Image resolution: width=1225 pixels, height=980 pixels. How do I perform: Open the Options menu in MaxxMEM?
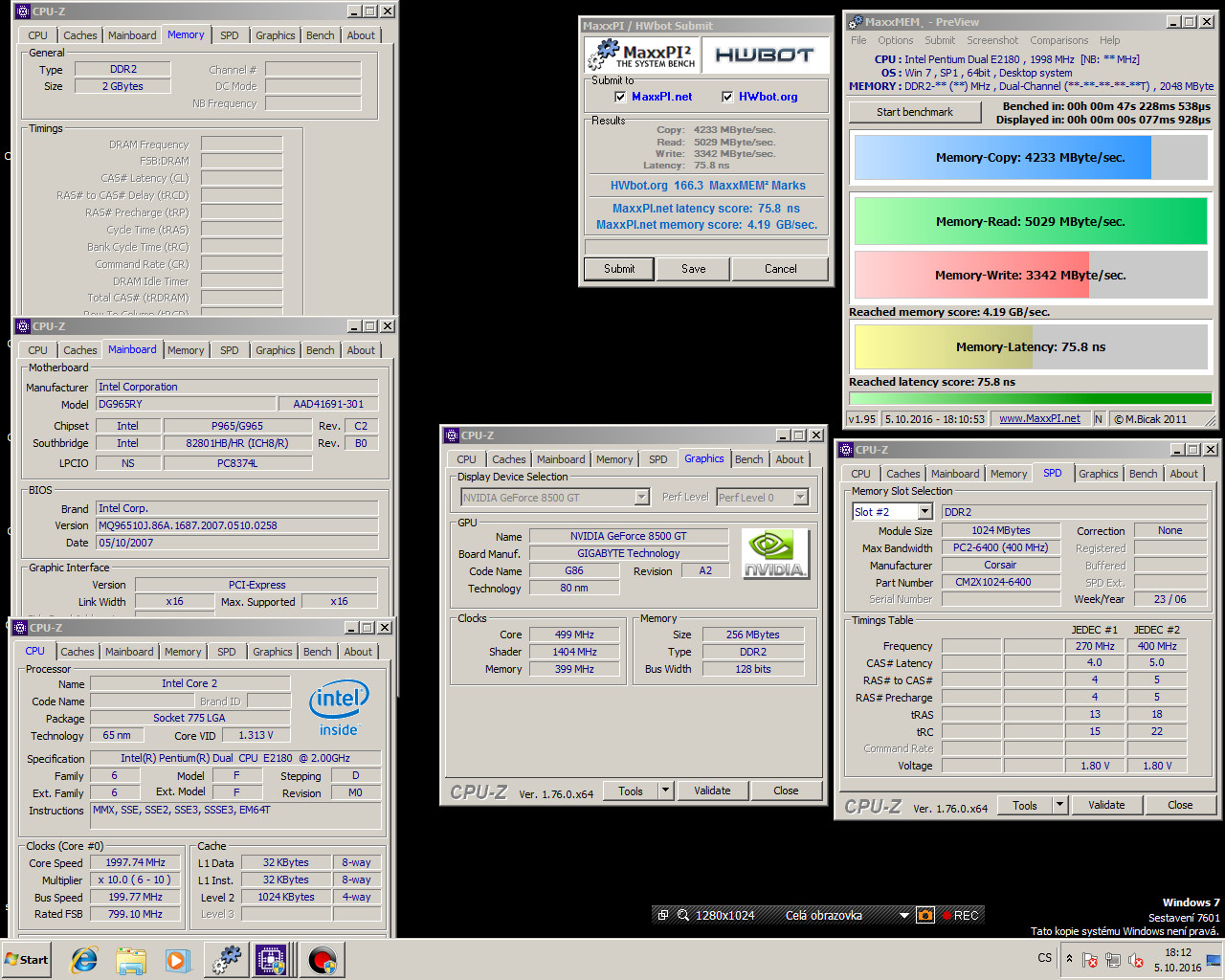(x=896, y=40)
